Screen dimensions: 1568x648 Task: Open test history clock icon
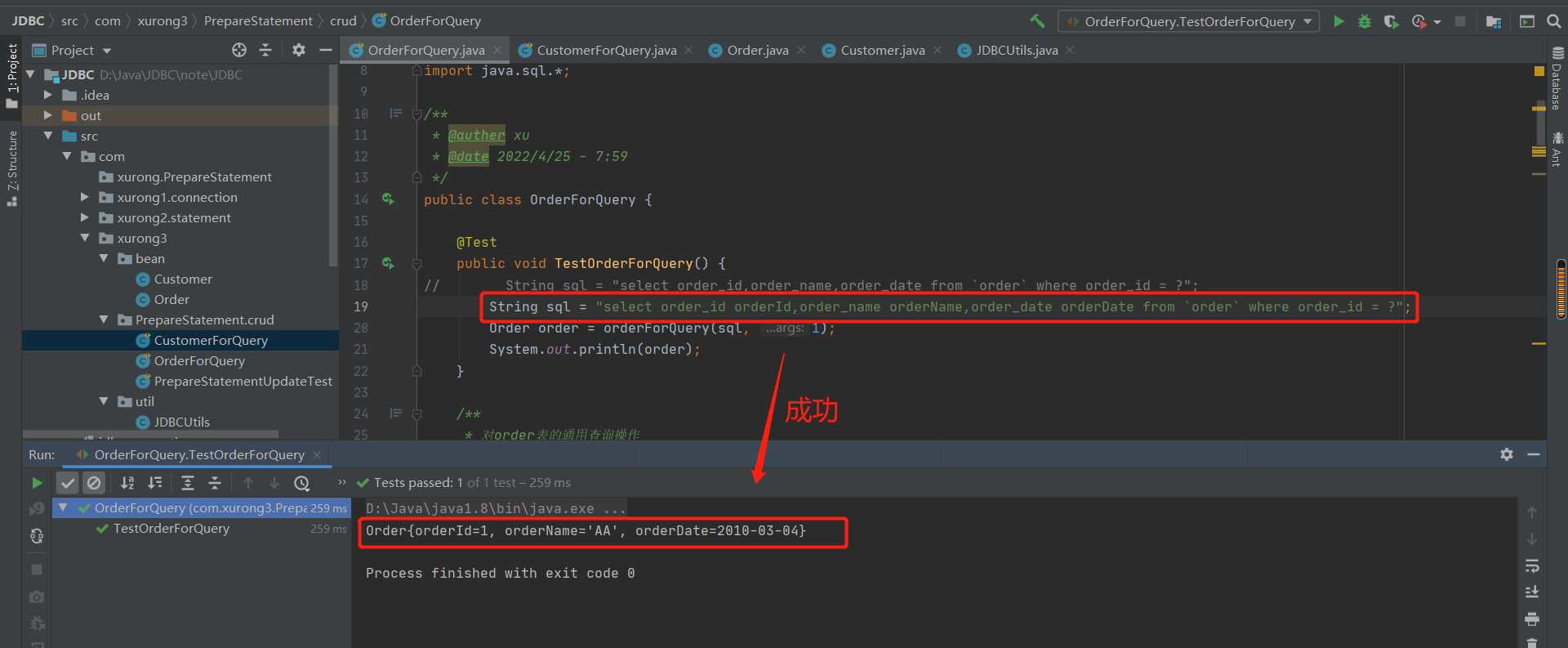tap(301, 483)
